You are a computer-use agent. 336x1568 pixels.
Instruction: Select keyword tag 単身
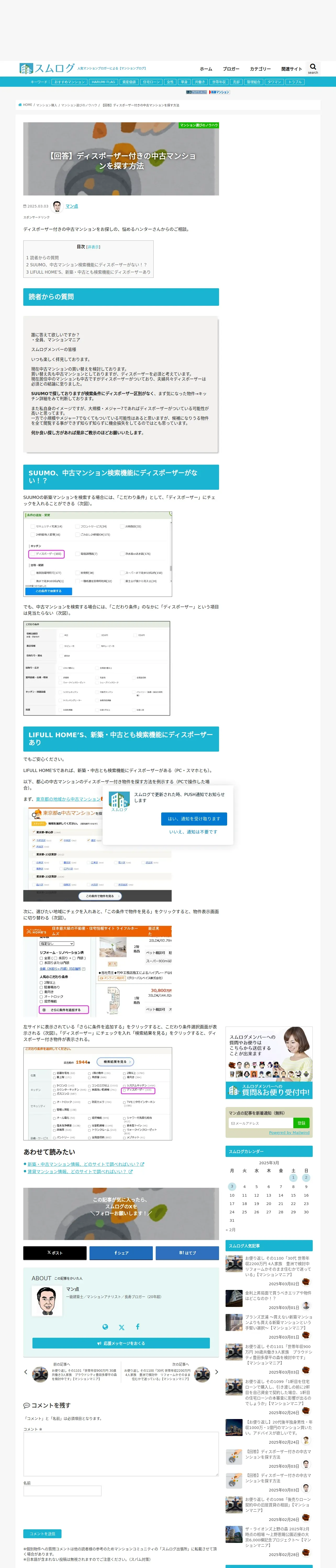click(x=184, y=82)
